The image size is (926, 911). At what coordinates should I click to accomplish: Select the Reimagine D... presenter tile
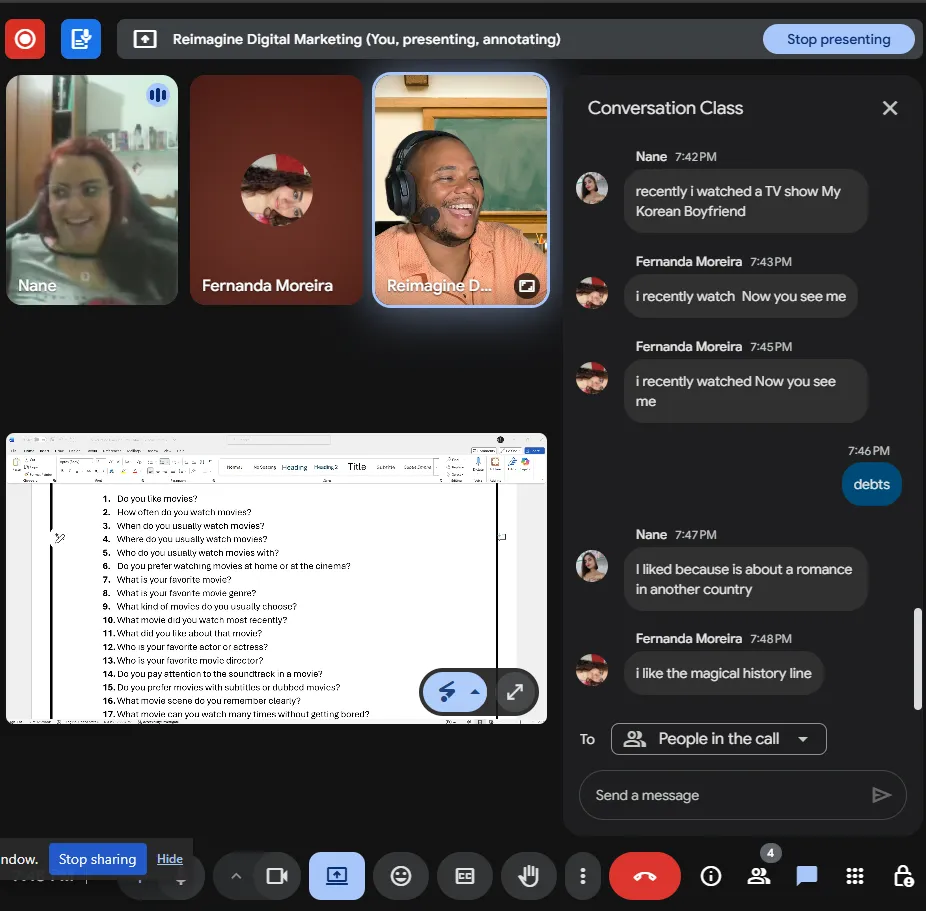[x=461, y=190]
